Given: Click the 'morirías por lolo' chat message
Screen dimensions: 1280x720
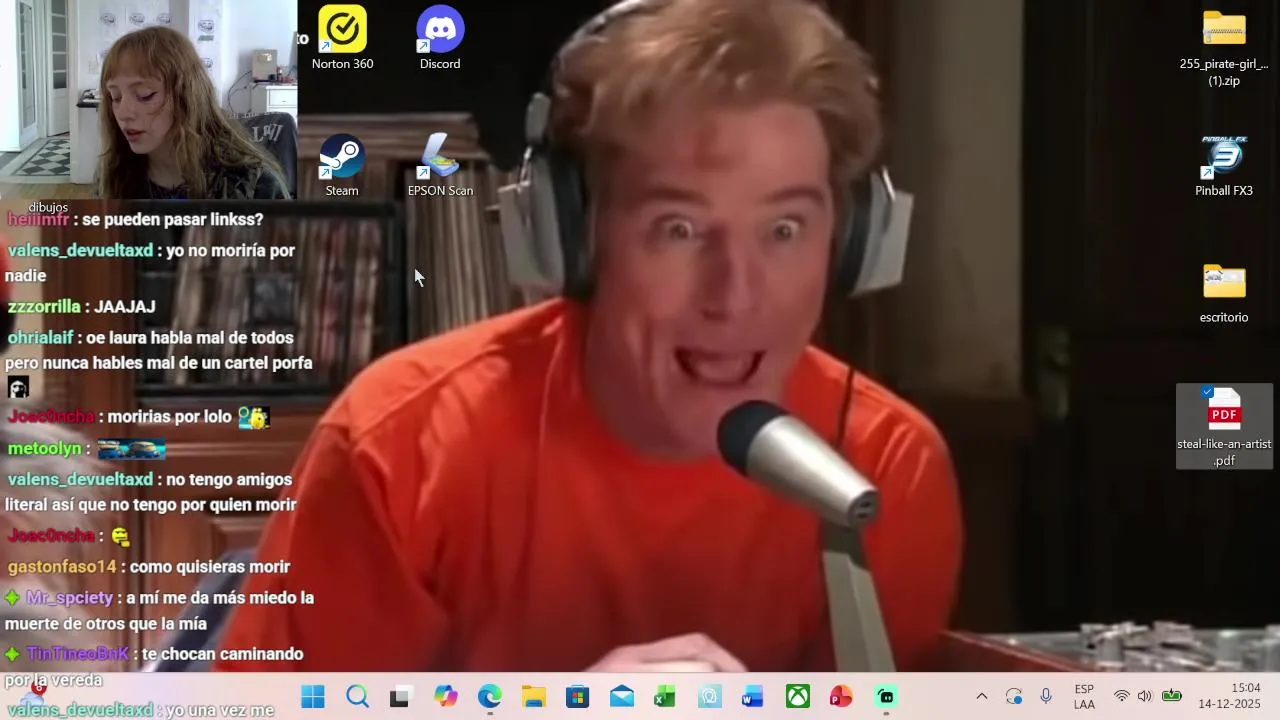Looking at the screenshot, I should pos(169,416).
